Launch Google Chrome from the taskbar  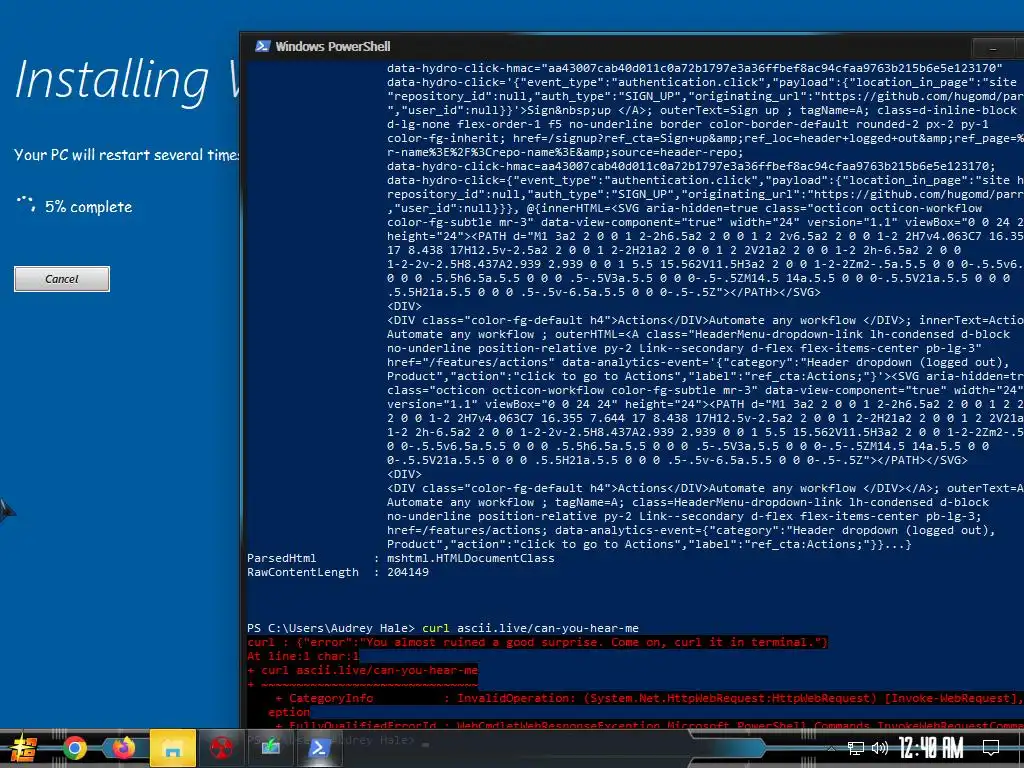click(75, 748)
